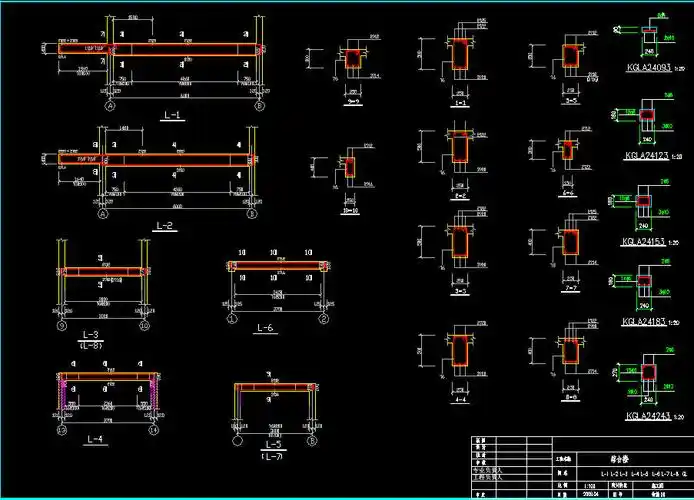Click the L-4 beam label
Screen dimensions: 694x500
(96, 439)
